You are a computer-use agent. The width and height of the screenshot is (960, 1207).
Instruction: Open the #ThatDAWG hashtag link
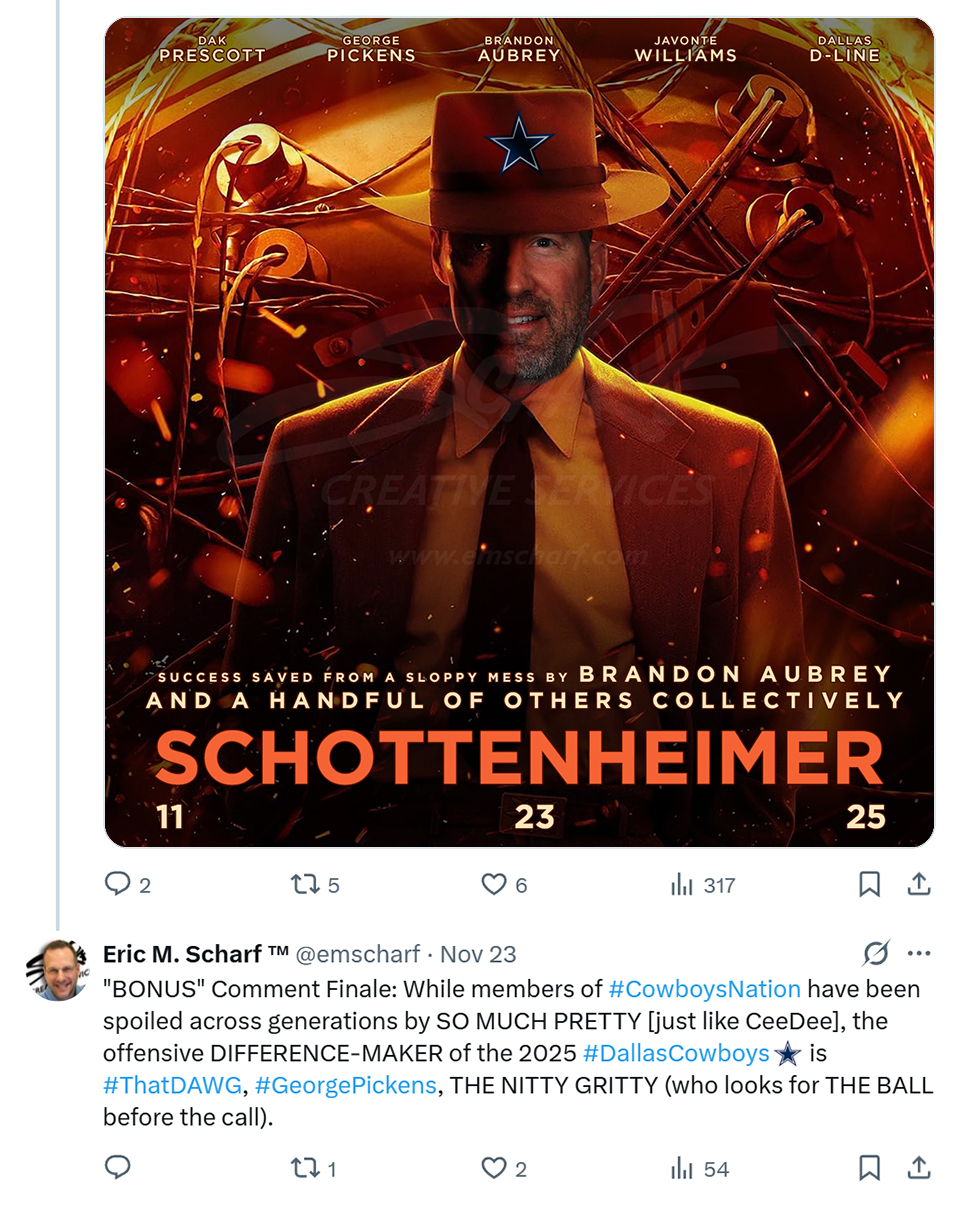[x=172, y=1085]
